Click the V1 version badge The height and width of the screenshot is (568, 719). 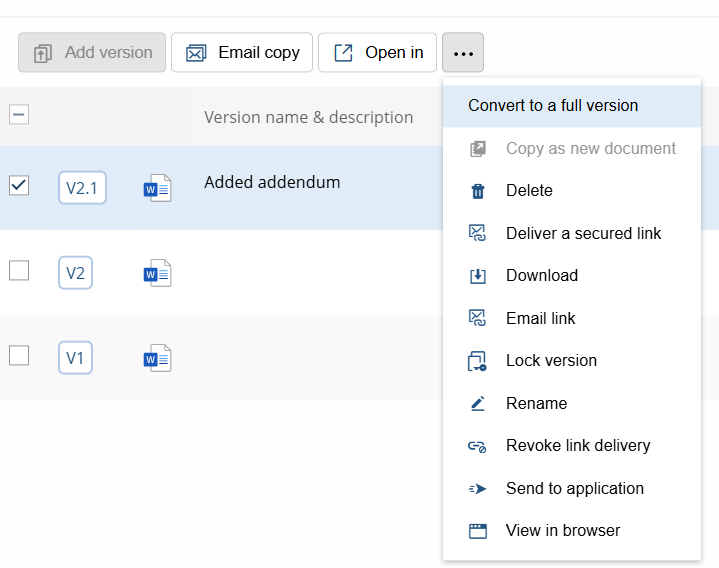point(75,358)
